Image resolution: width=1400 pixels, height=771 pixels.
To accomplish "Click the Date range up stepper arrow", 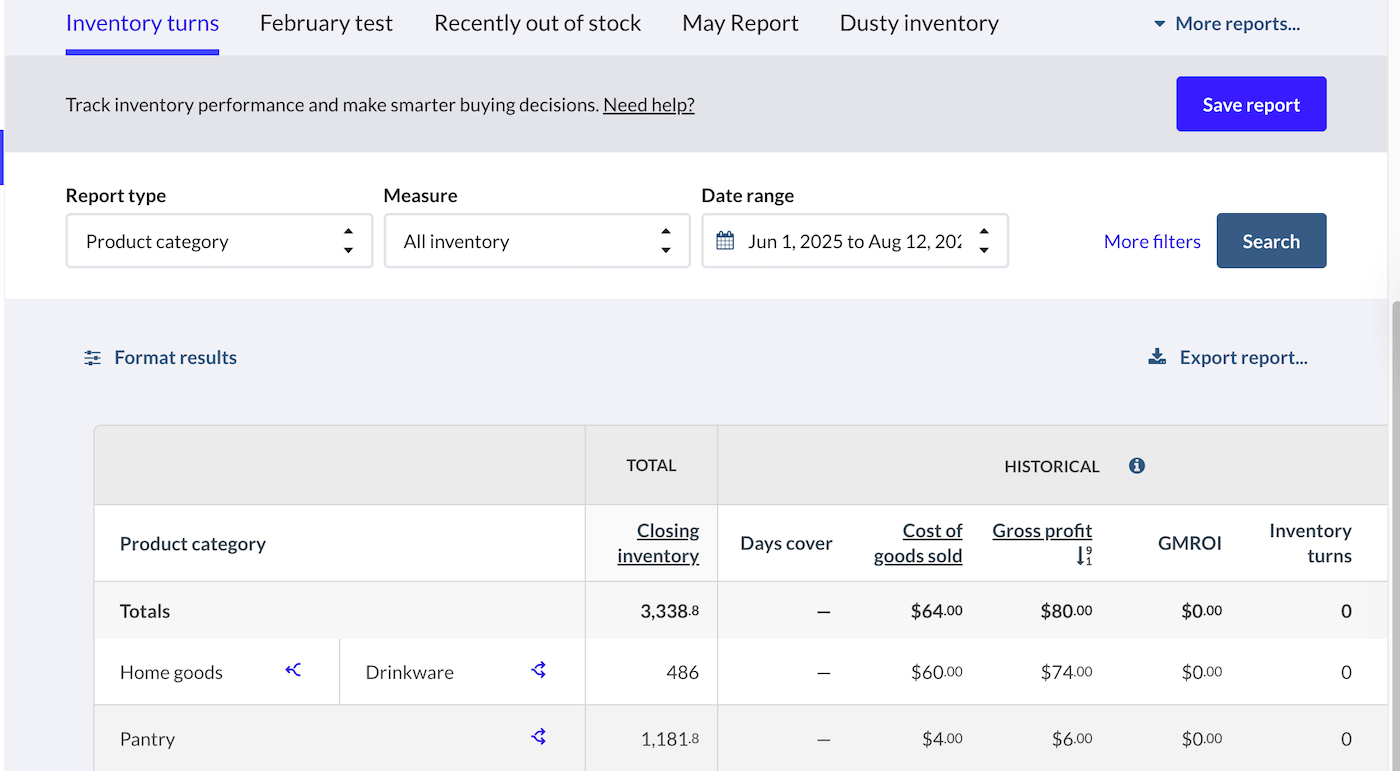I will click(984, 233).
